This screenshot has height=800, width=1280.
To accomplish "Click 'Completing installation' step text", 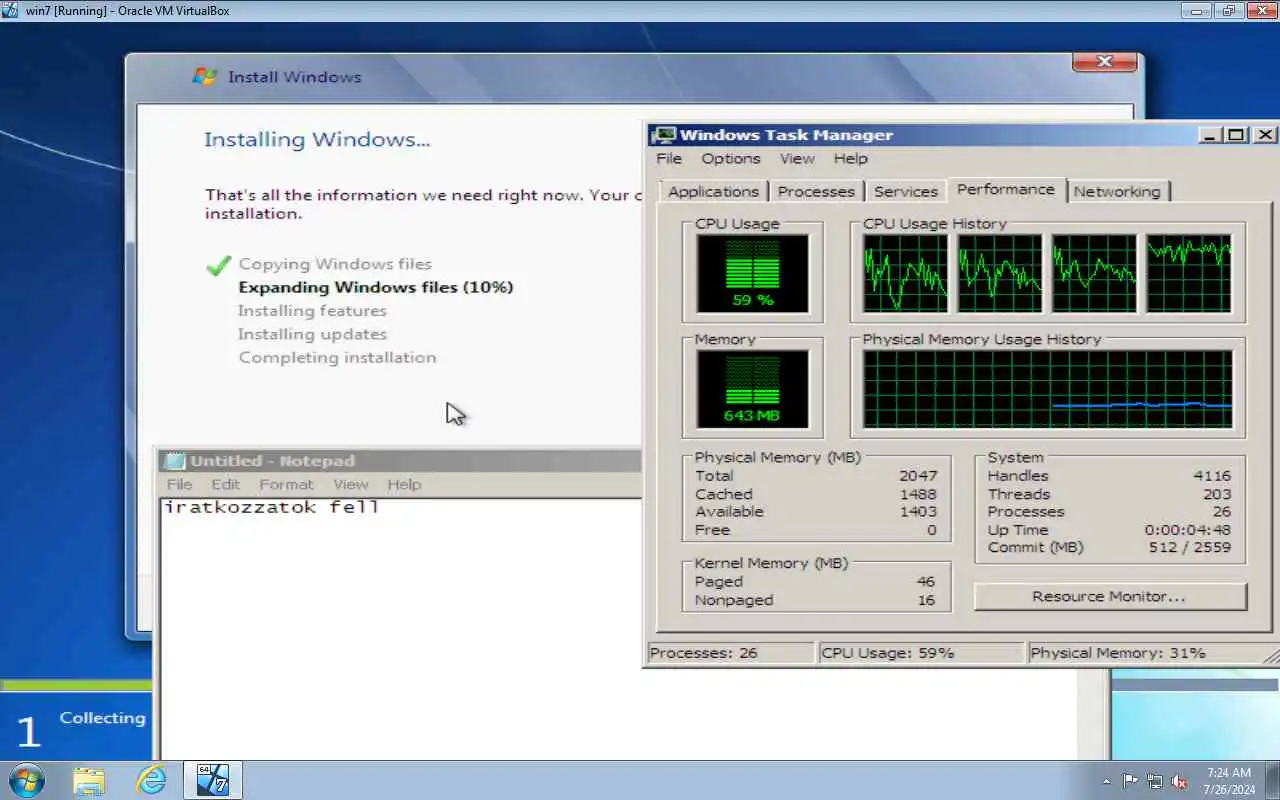I will coord(337,357).
